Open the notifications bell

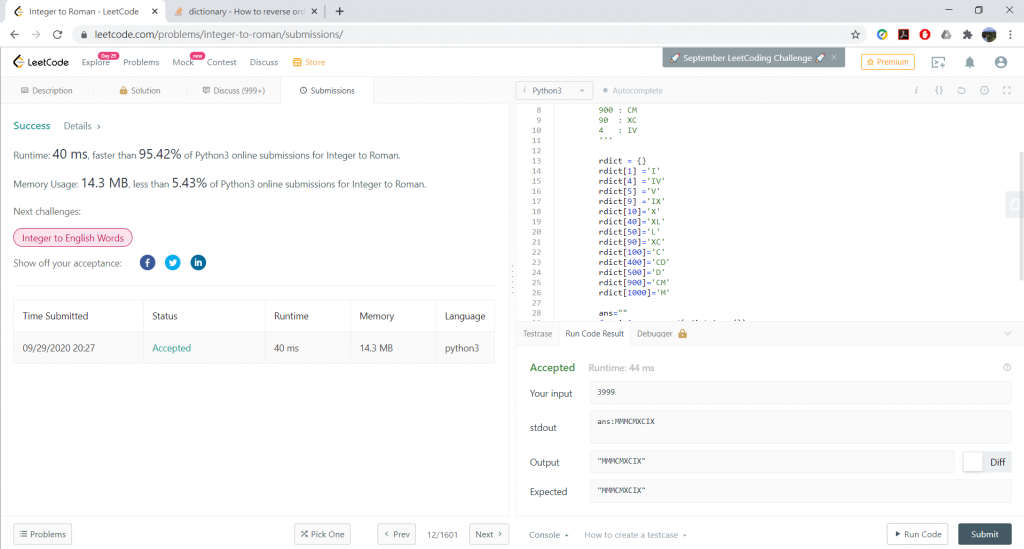coord(970,62)
